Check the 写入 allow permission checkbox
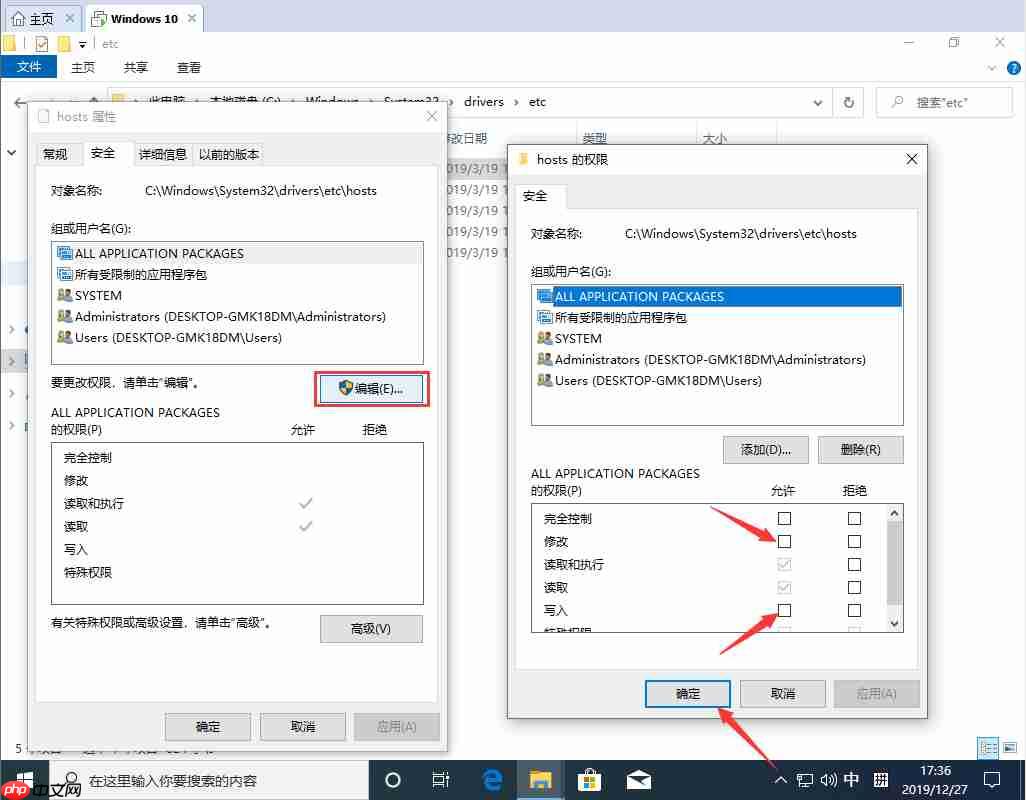The image size is (1026, 800). [x=784, y=610]
